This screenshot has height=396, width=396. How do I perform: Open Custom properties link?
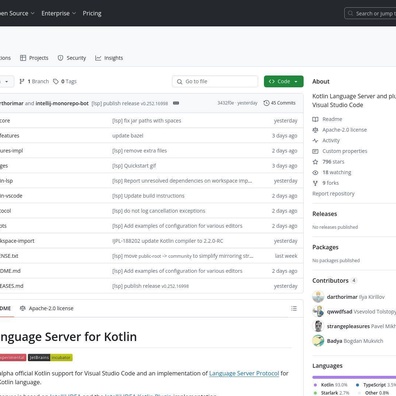click(x=345, y=151)
